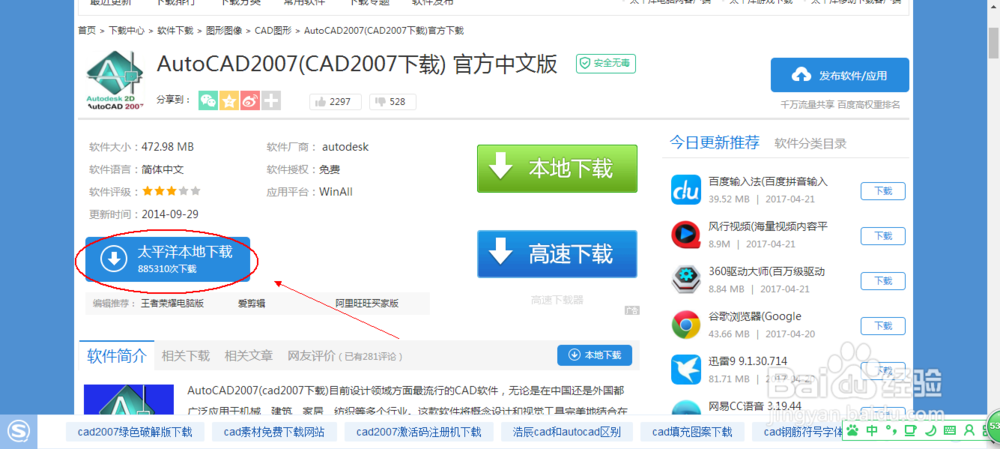Viewport: 1000px width, 449px height.
Task: Toggle IME punctuation mode icon
Action: 892,431
